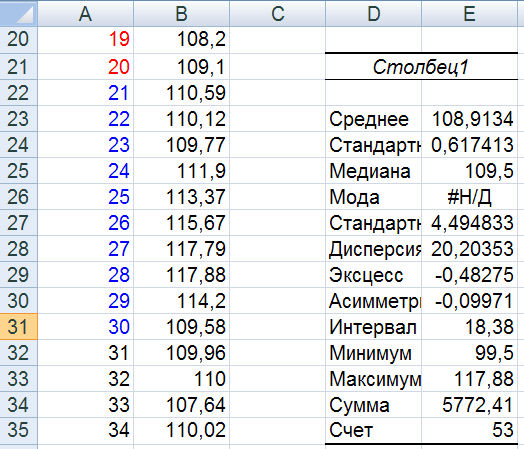Click cell with value 107,64
Screen dimensions: 524x449
[181, 405]
